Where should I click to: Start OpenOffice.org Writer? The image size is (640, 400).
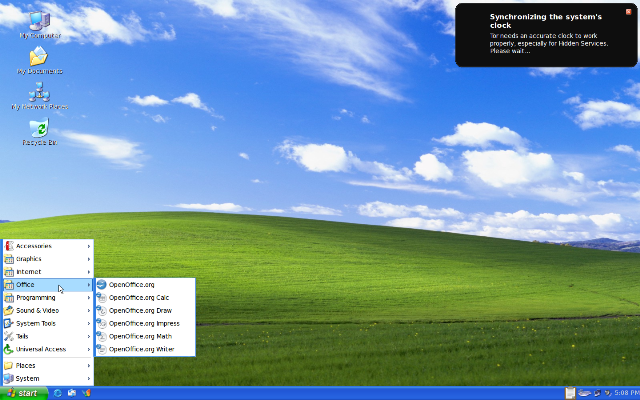145,349
